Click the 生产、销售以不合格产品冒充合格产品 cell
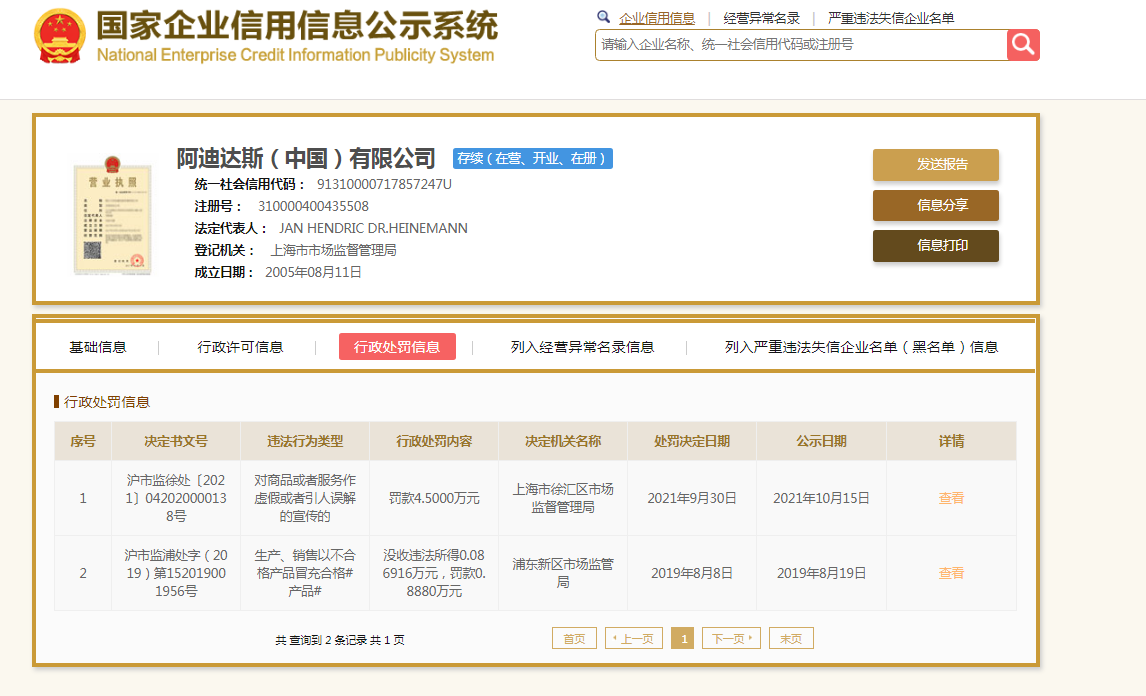 (305, 573)
